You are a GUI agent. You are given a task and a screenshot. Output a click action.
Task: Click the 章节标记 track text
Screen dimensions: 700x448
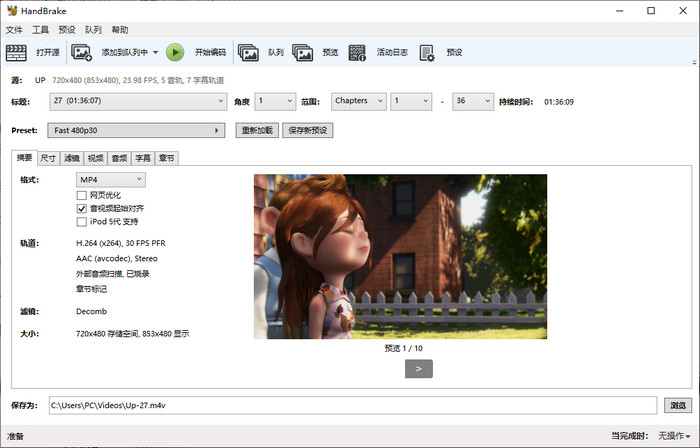[91, 289]
